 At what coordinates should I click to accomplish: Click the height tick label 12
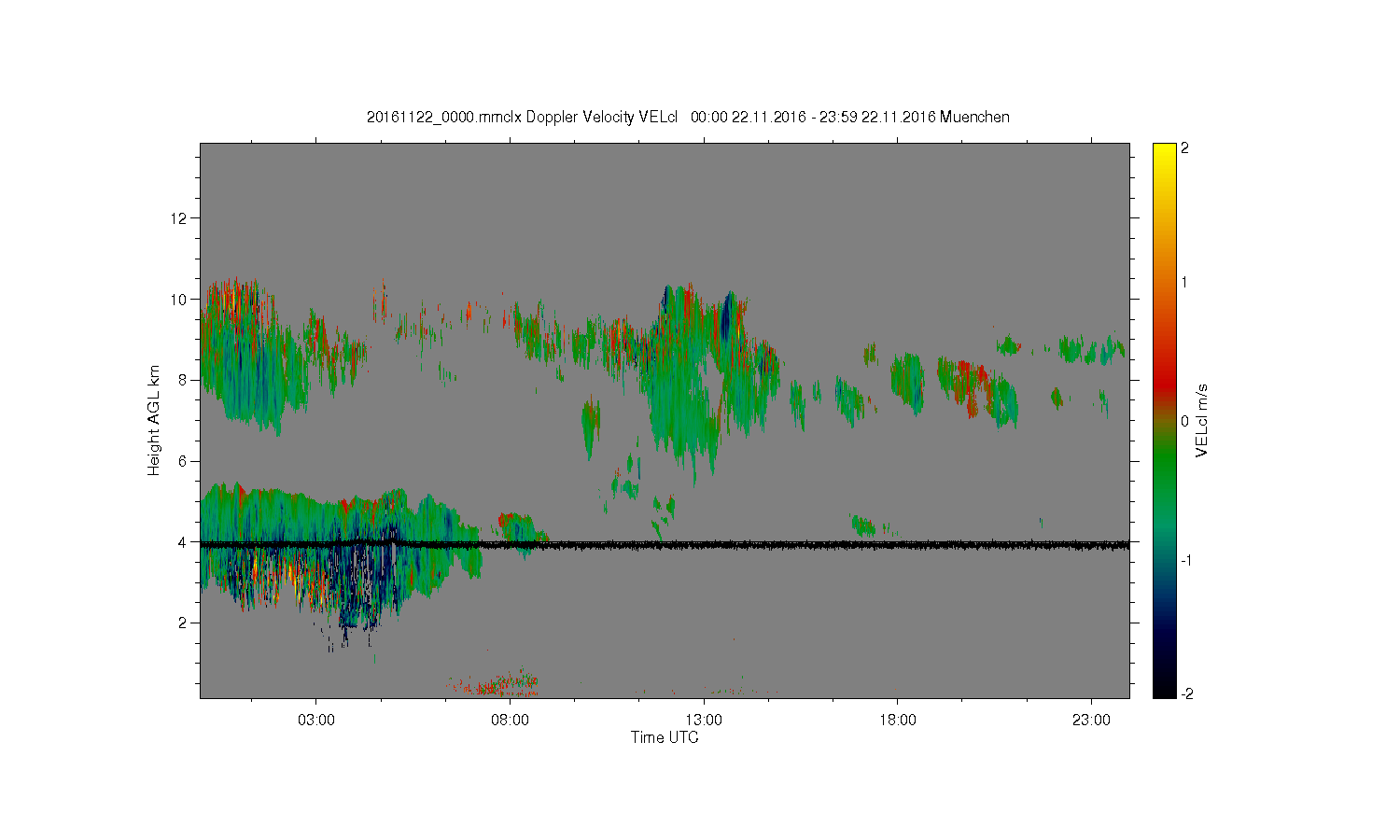click(x=179, y=218)
